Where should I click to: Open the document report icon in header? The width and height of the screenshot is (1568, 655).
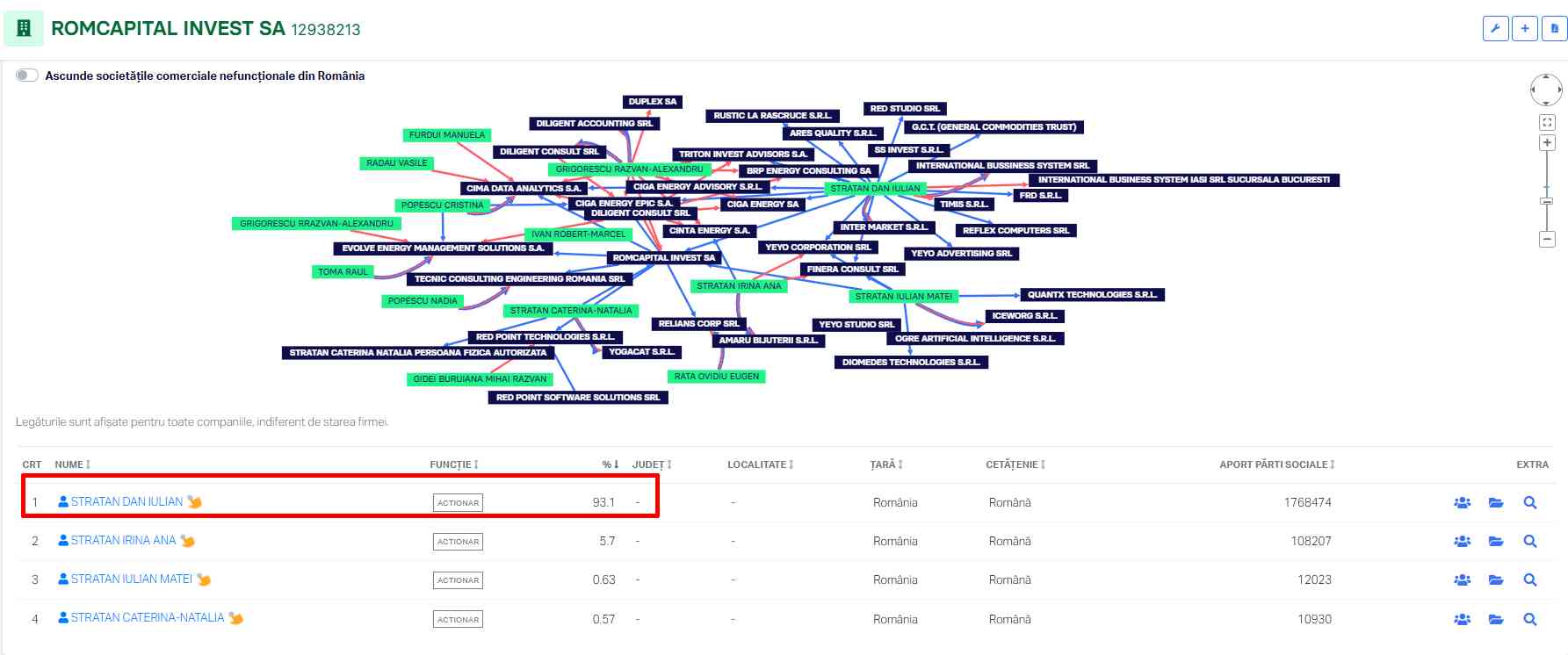point(1554,28)
